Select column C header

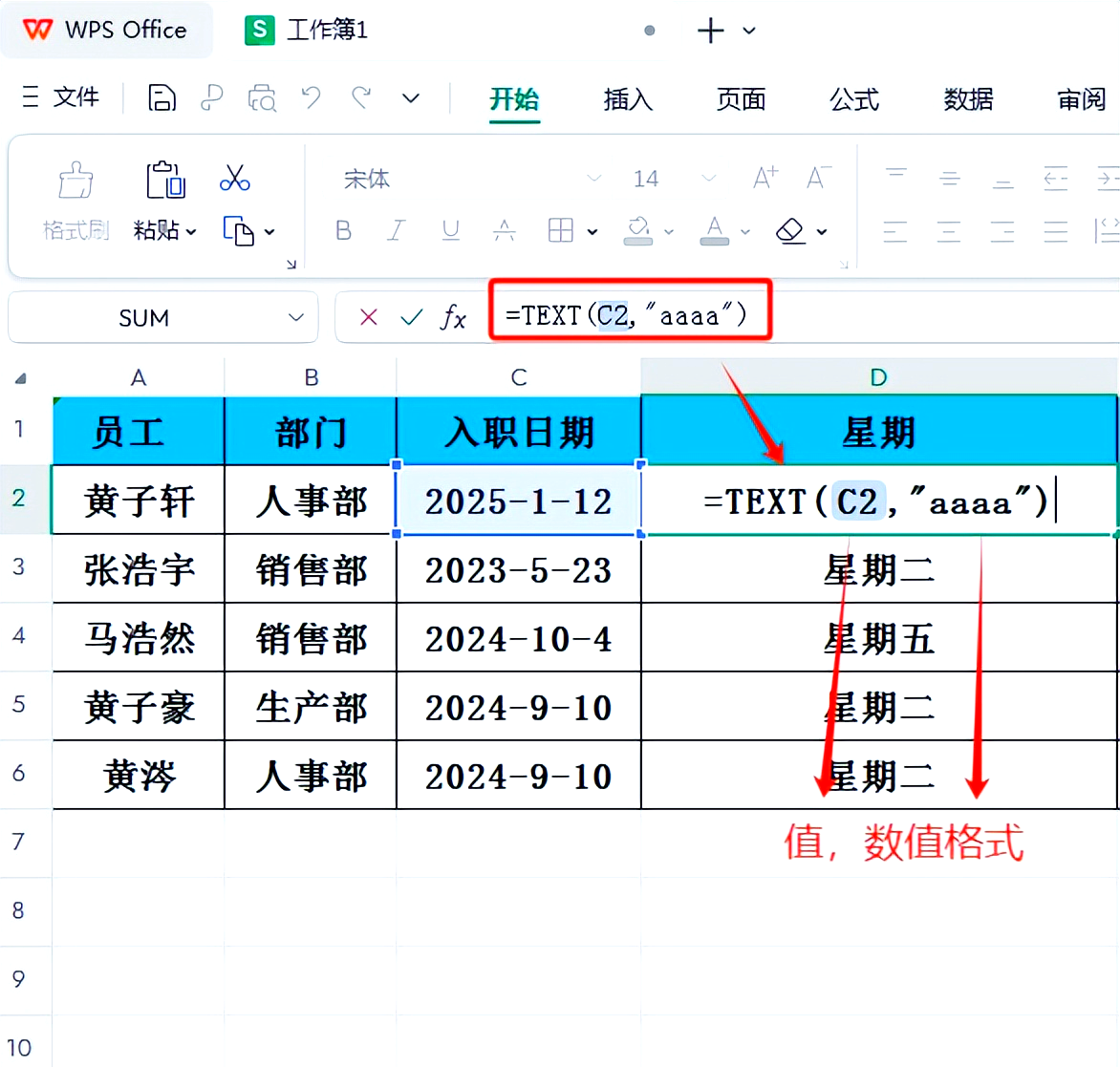coord(519,377)
